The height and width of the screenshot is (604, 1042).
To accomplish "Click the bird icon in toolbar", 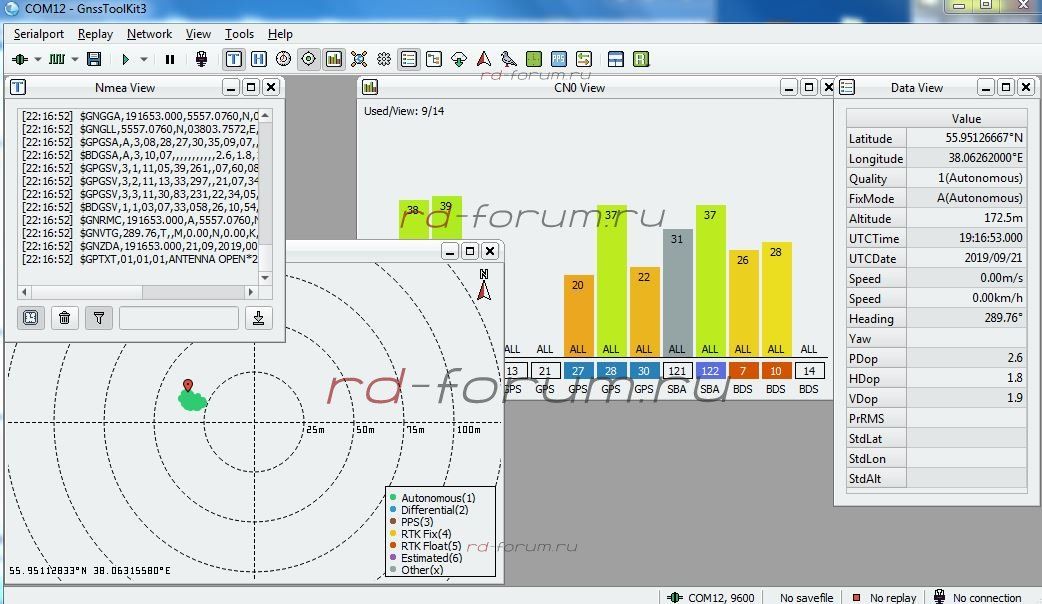I will pos(508,59).
